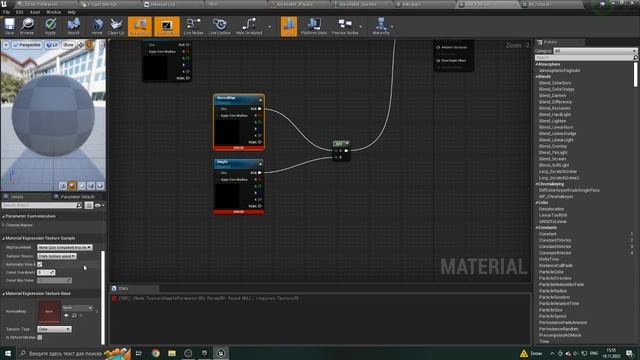
Task: Open the preview viewport options arrow
Action: [6, 44]
